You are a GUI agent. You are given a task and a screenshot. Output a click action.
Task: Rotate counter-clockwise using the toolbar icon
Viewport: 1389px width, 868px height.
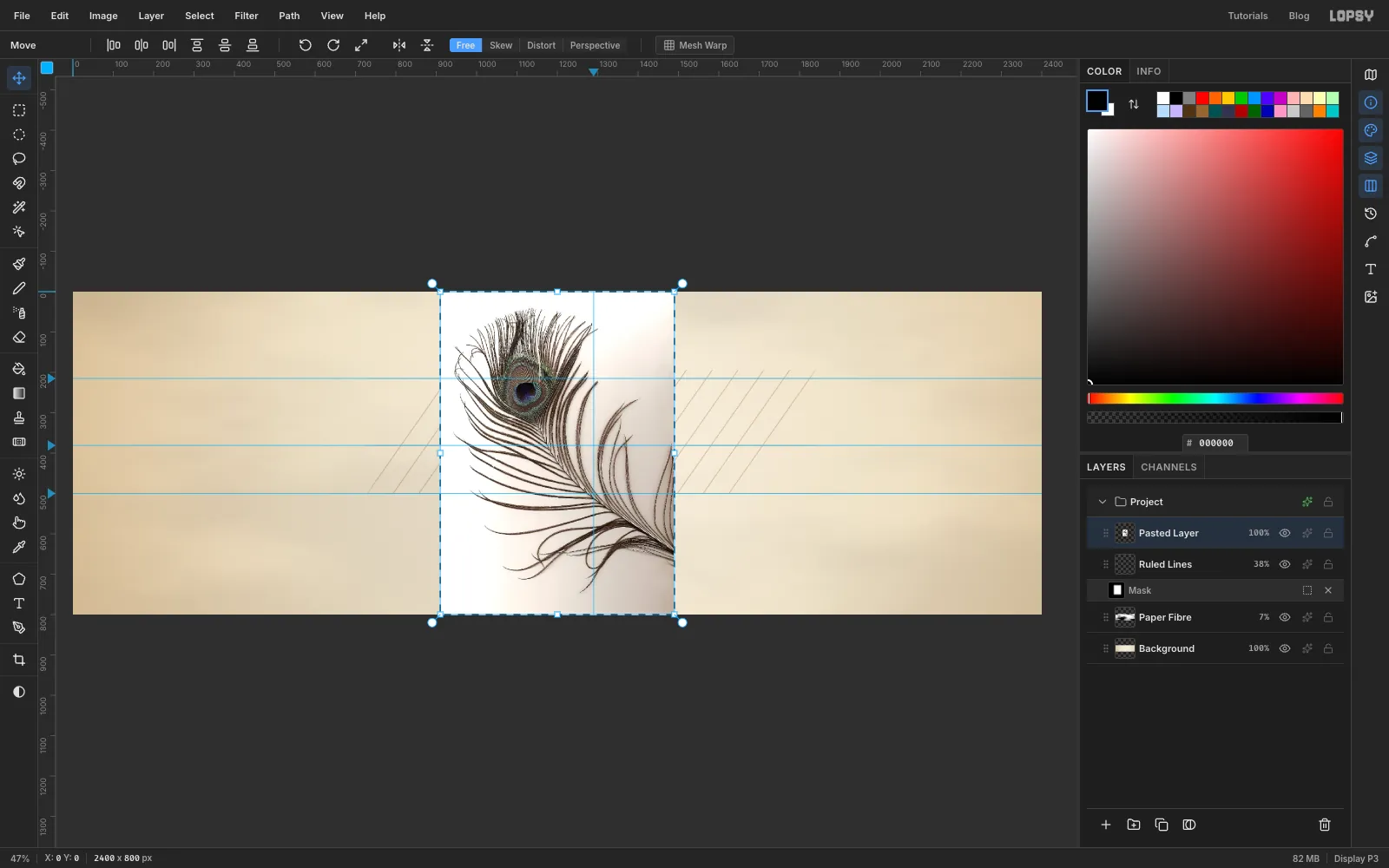306,45
